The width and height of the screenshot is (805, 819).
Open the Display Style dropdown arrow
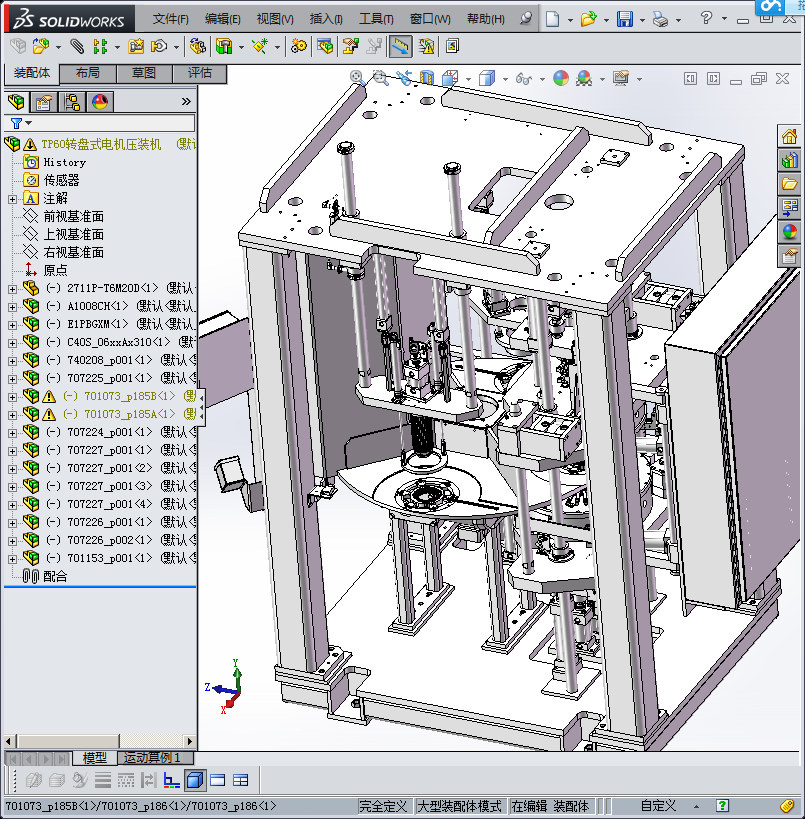tap(504, 78)
